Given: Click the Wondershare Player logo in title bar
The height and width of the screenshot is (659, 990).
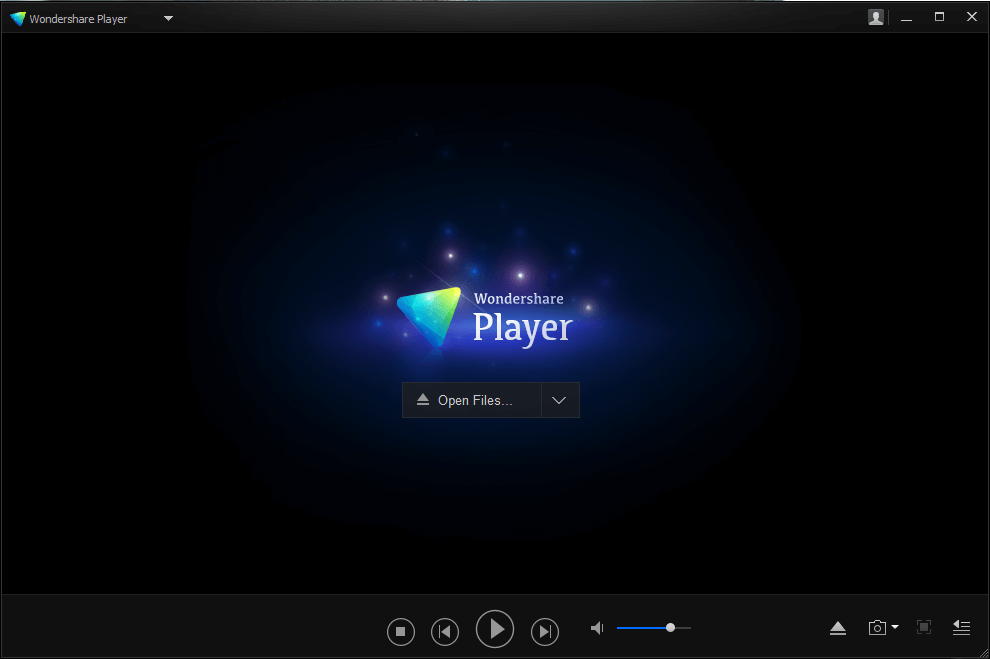Looking at the screenshot, I should 18,19.
